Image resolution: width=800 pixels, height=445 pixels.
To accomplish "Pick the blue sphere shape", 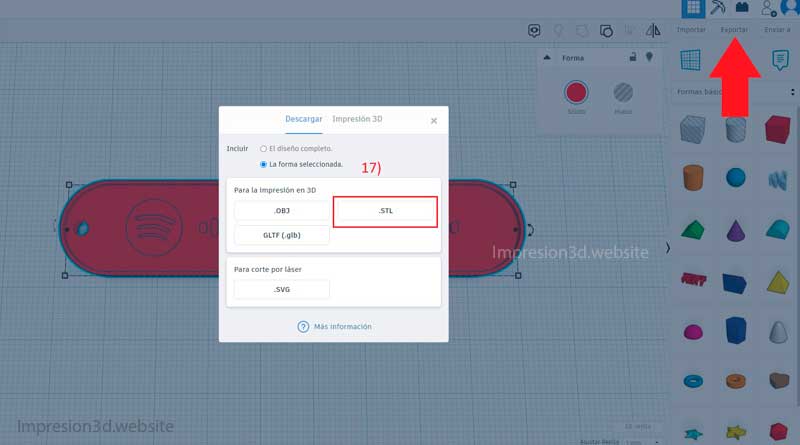I will pyautogui.click(x=736, y=178).
